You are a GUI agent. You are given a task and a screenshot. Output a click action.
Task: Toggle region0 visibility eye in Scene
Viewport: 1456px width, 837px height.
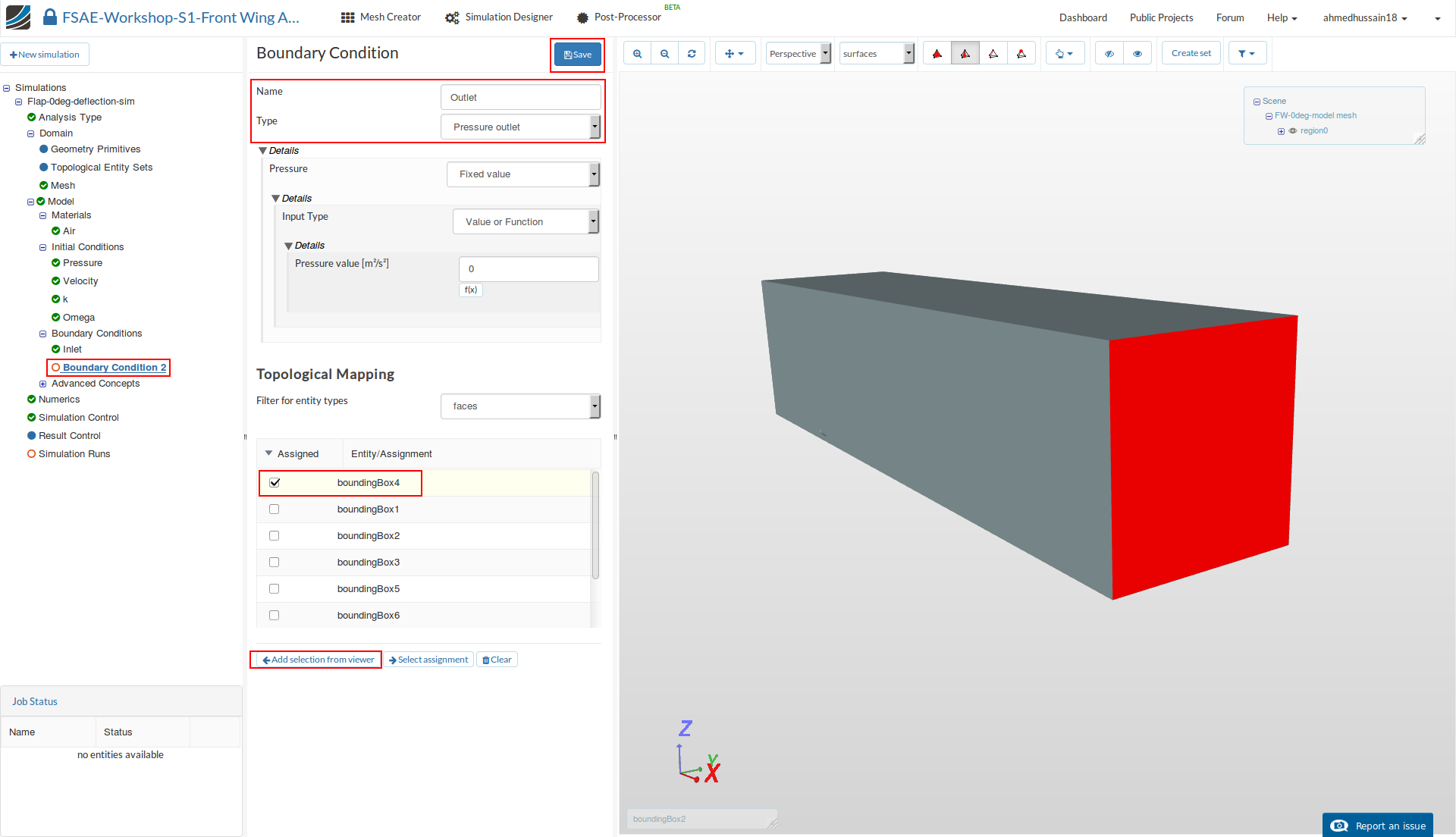click(x=1293, y=131)
